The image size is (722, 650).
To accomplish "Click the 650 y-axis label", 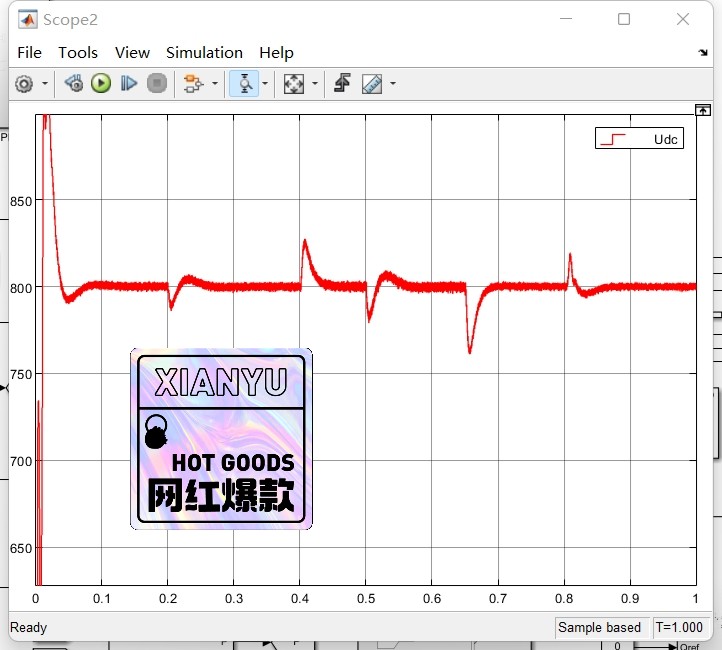I will coord(21,549).
